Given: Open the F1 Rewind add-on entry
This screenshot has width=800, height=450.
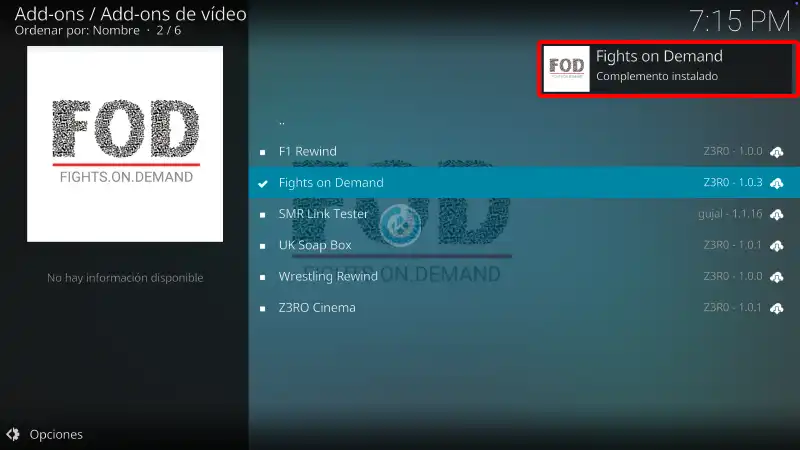Looking at the screenshot, I should 524,152.
